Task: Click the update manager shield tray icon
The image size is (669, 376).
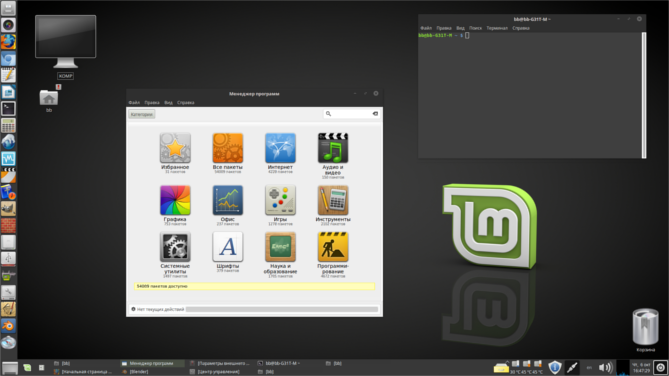Action: (x=555, y=367)
